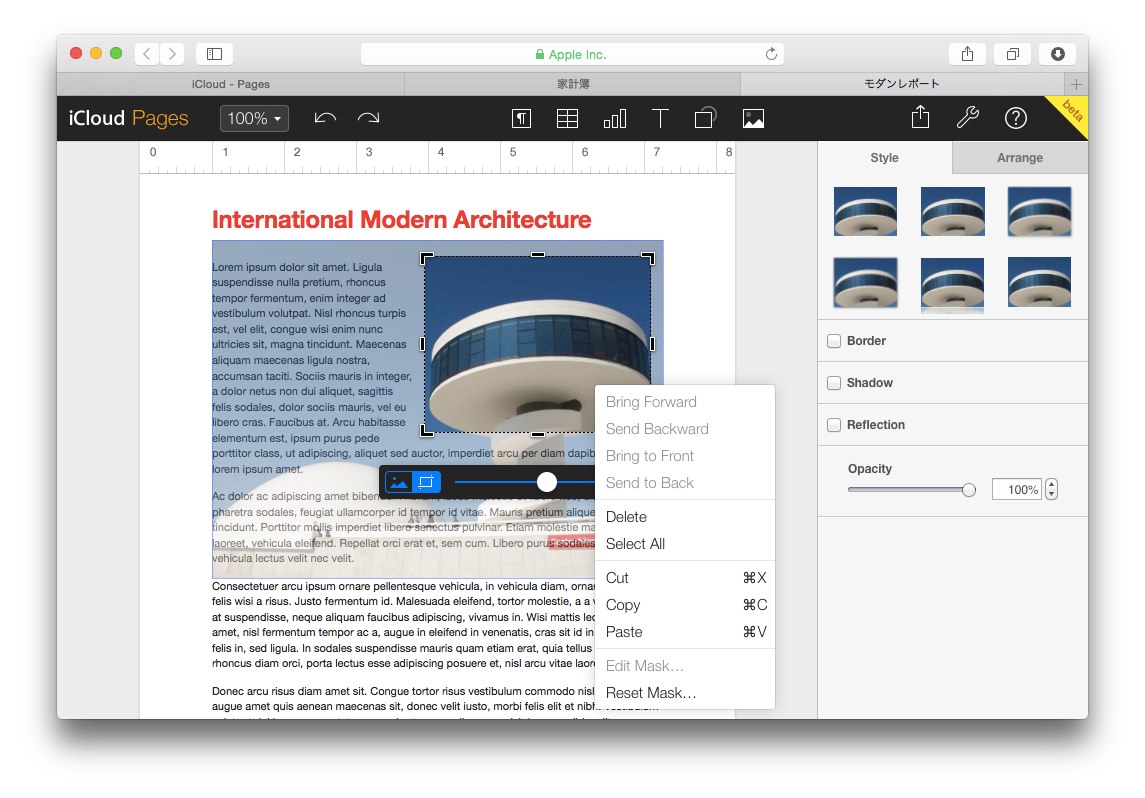The image size is (1145, 798).
Task: Click the top-center mask handle of image
Action: point(538,255)
